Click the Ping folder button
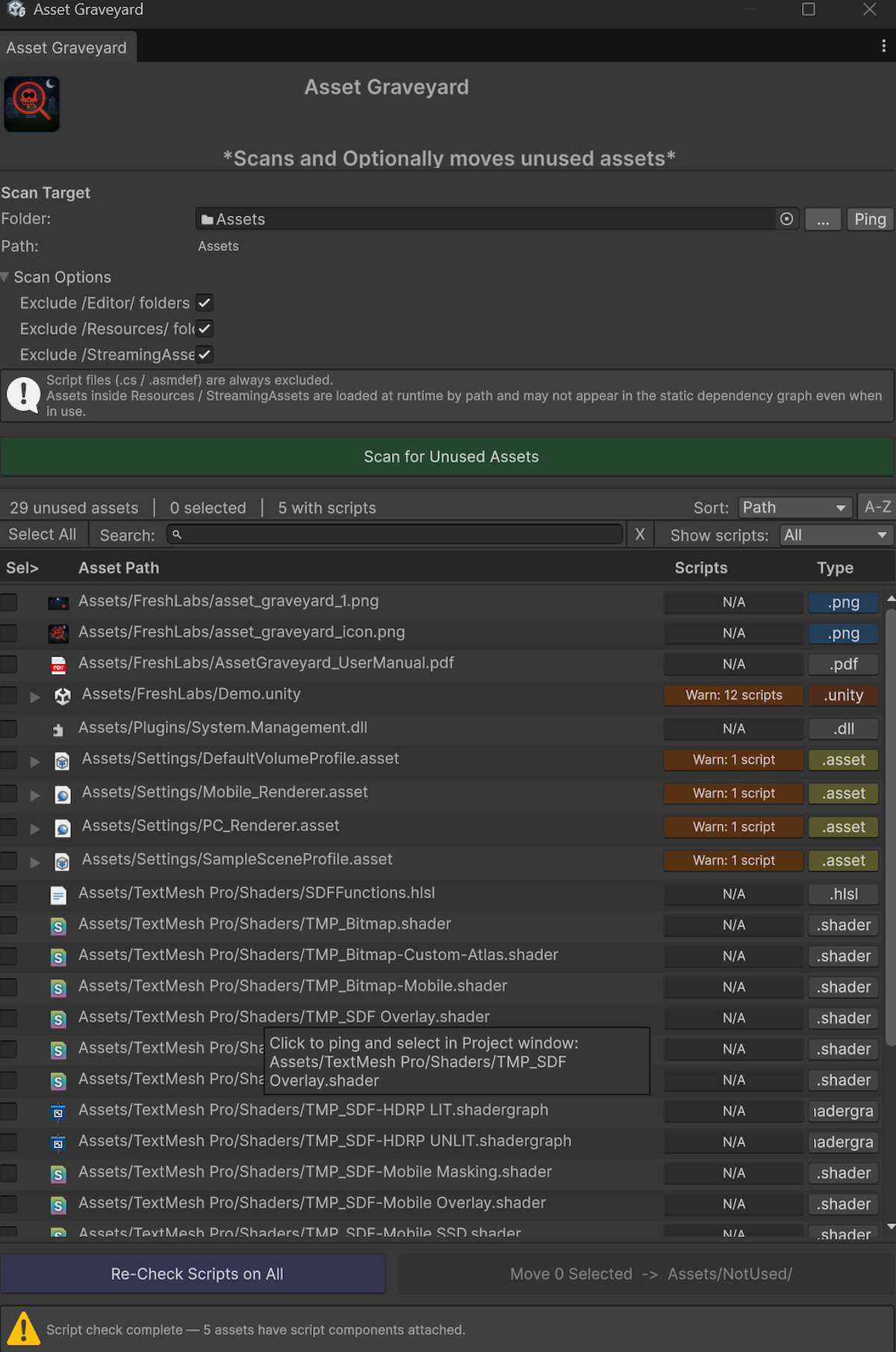The width and height of the screenshot is (896, 1352). click(x=870, y=220)
